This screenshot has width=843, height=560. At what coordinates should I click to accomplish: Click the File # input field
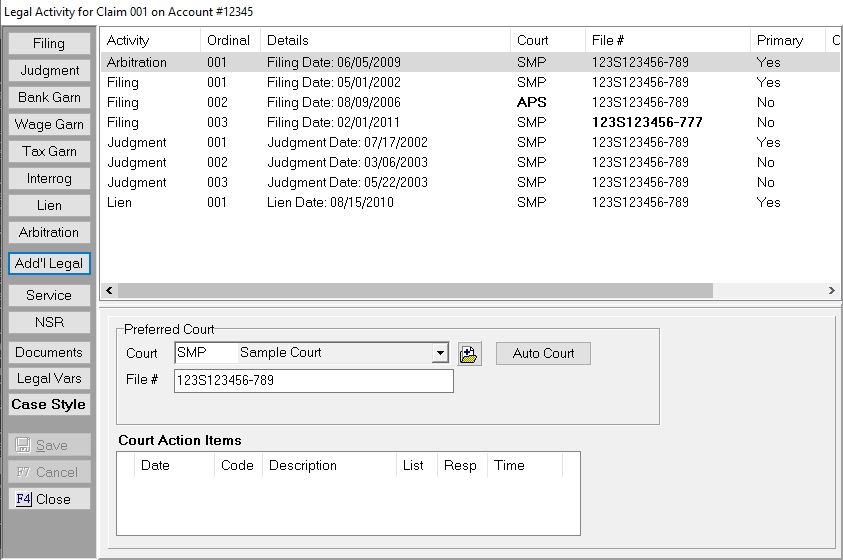(313, 381)
